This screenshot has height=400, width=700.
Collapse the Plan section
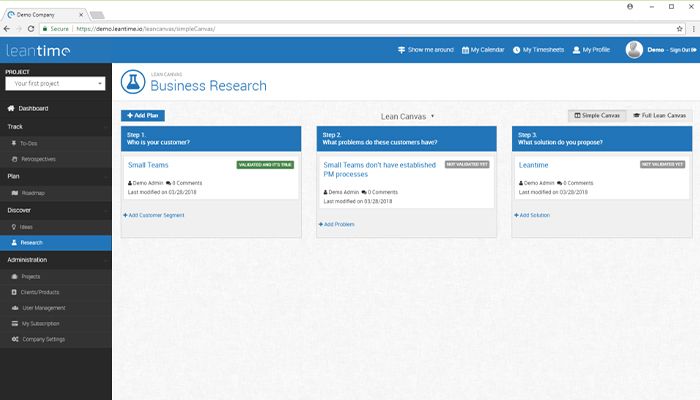tap(56, 176)
